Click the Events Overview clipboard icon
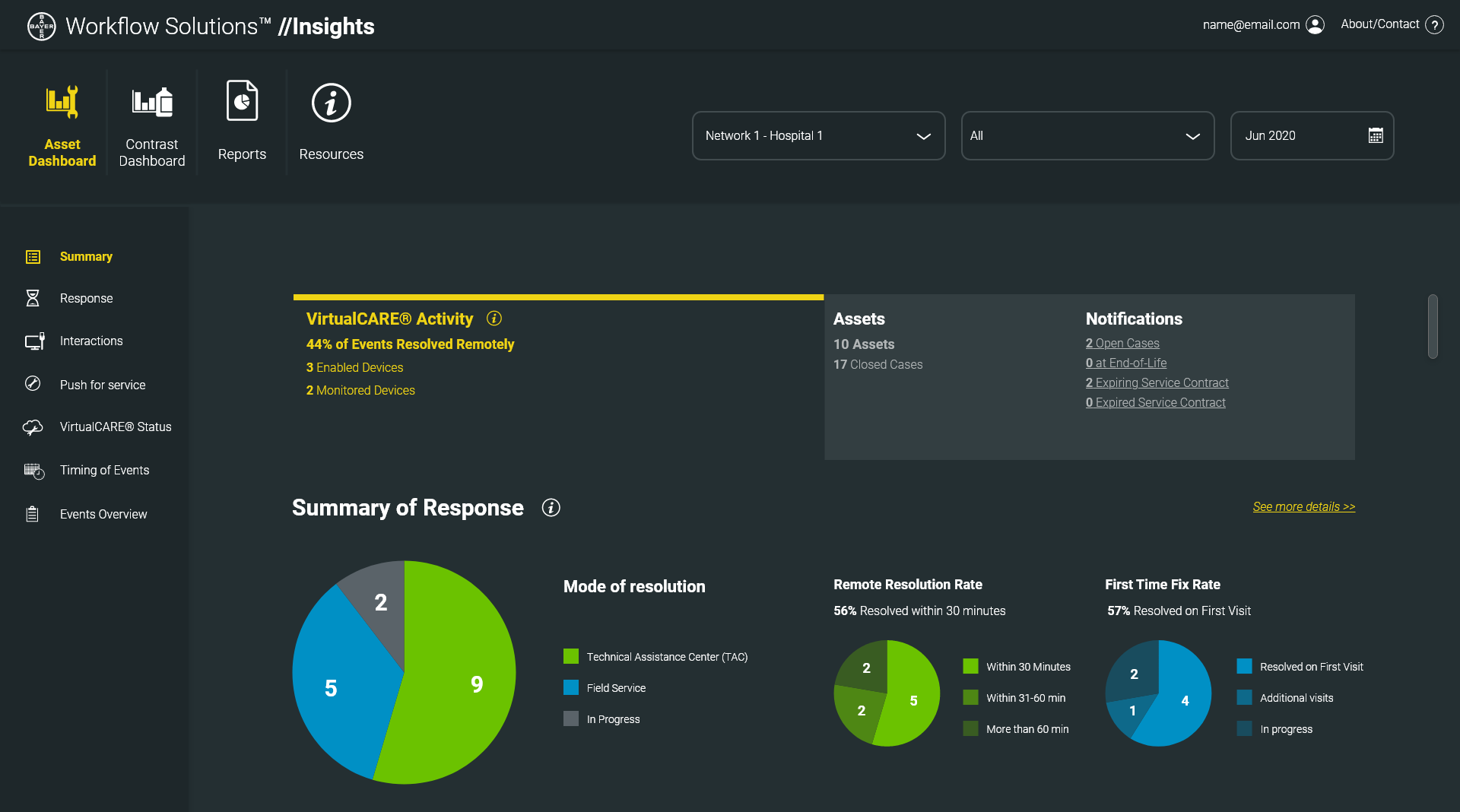Viewport: 1460px width, 812px height. [x=32, y=514]
